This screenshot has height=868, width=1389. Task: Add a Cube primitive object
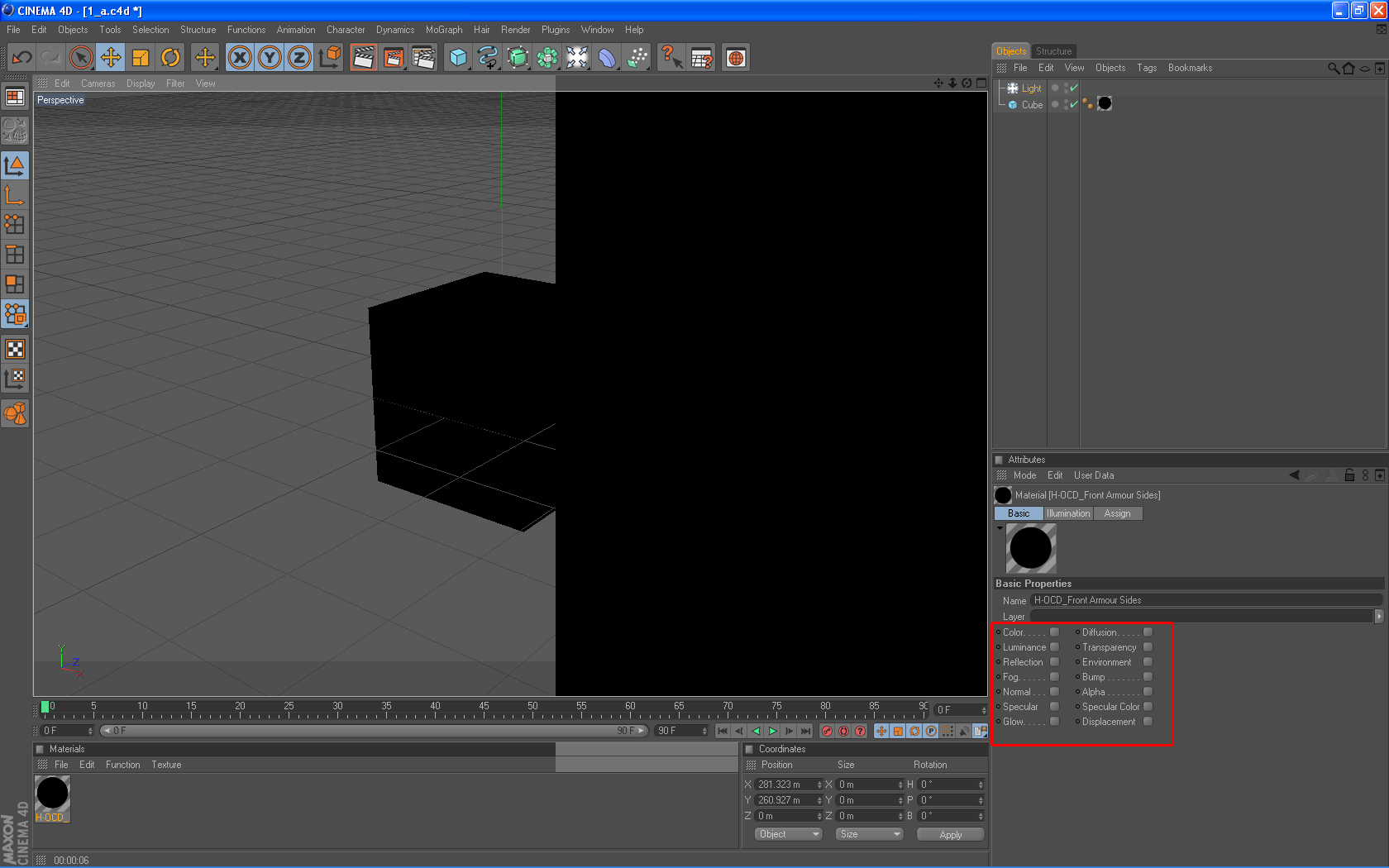tap(458, 58)
